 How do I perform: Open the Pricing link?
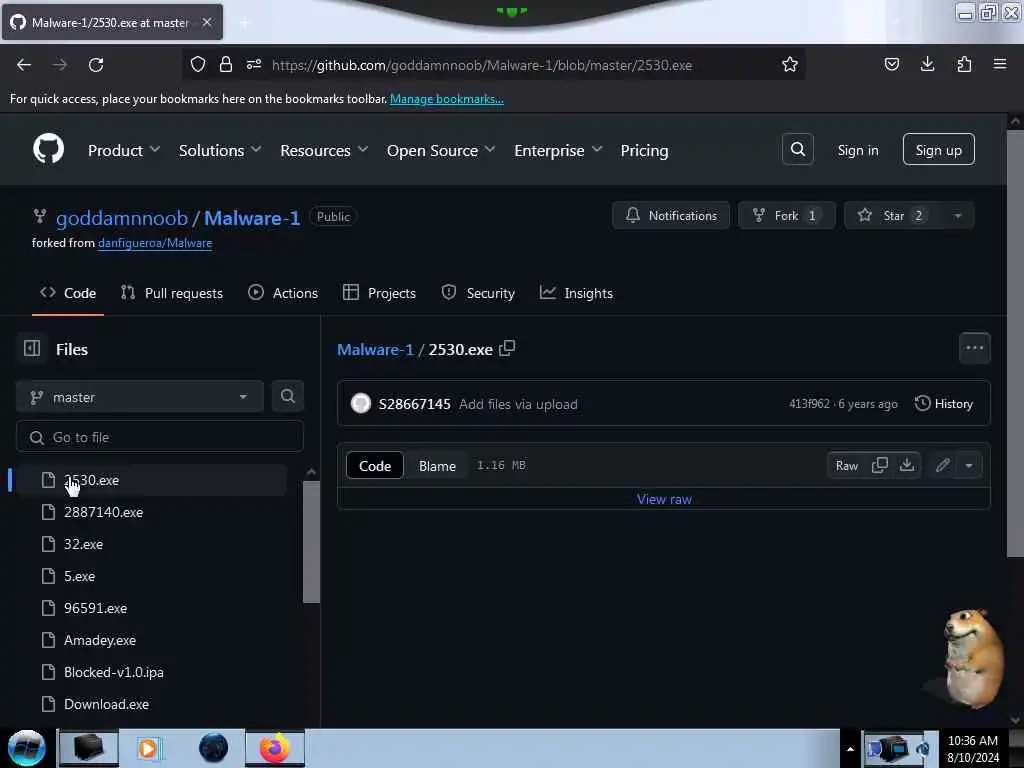point(644,150)
